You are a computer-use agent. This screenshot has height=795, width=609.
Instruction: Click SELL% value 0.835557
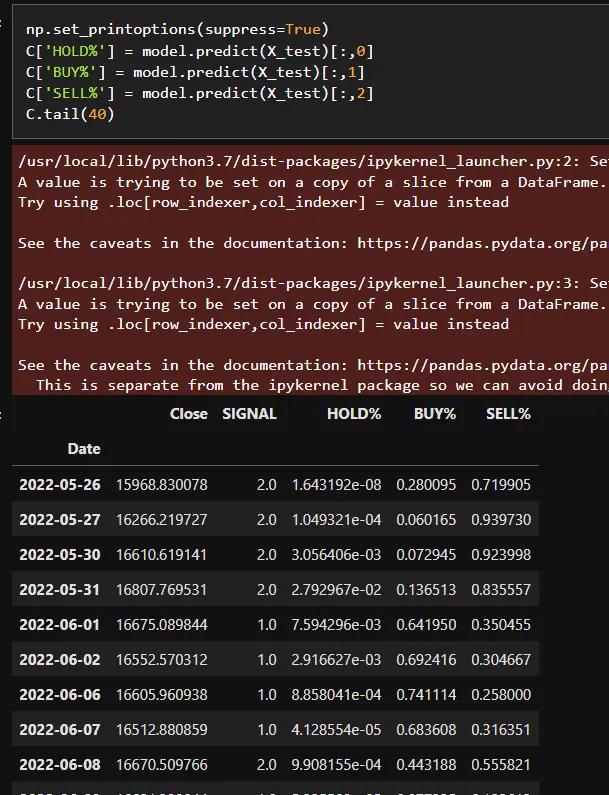click(x=501, y=590)
